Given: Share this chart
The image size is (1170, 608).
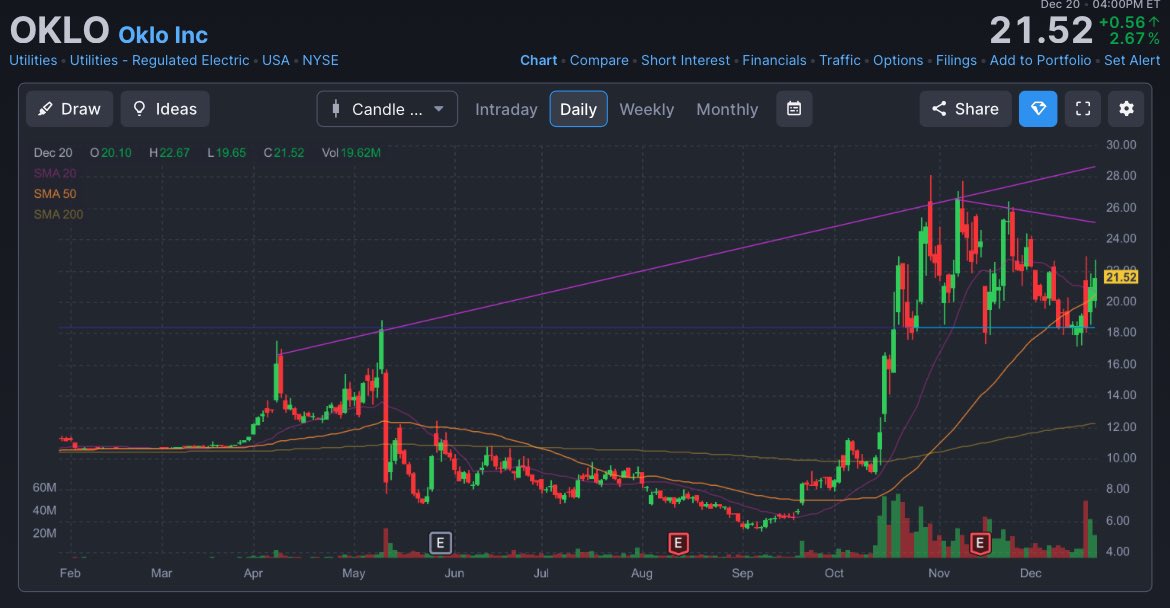Looking at the screenshot, I should (x=965, y=109).
